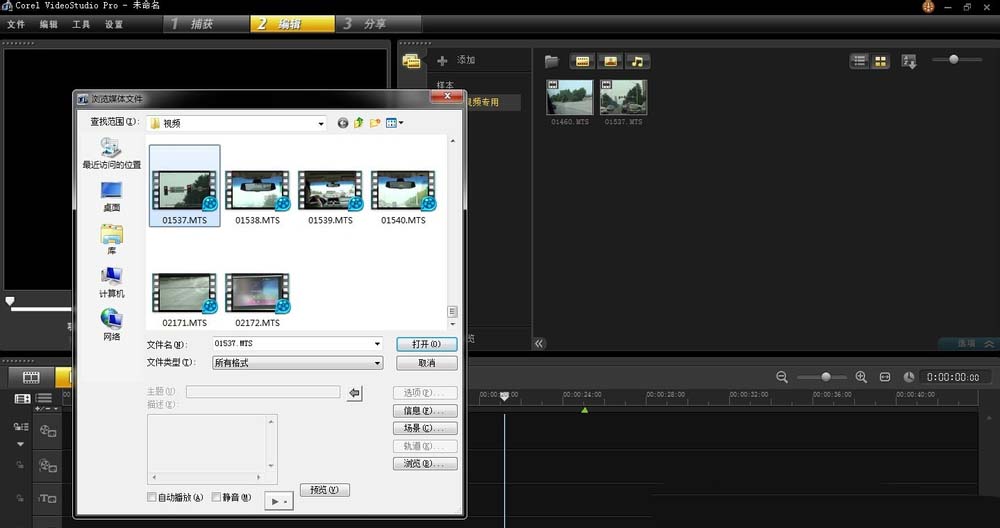Viewport: 1000px width, 528px height.
Task: Open the 文件 menu
Action: [15, 24]
